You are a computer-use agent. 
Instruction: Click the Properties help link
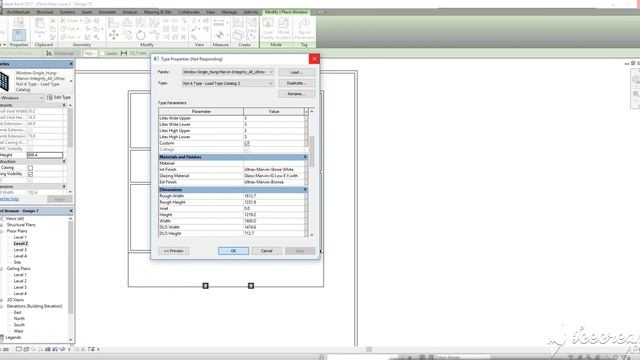[9, 199]
